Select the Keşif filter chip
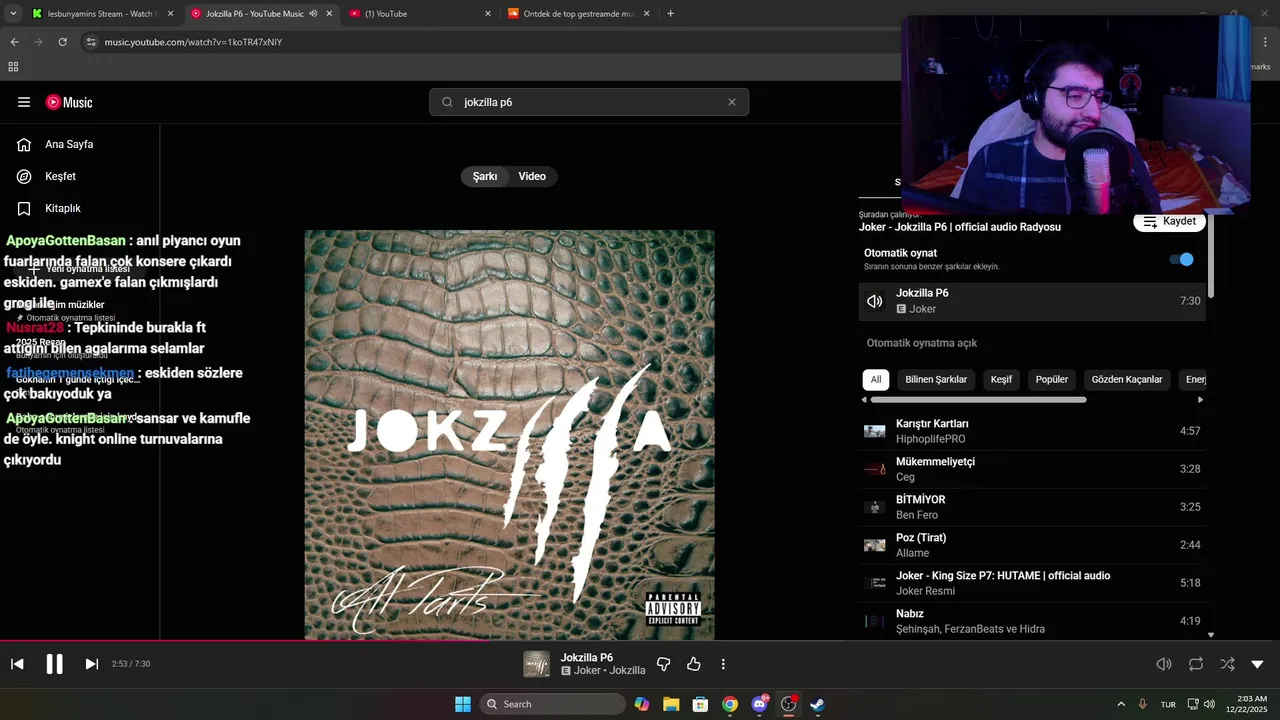This screenshot has height=720, width=1280. coord(1001,380)
